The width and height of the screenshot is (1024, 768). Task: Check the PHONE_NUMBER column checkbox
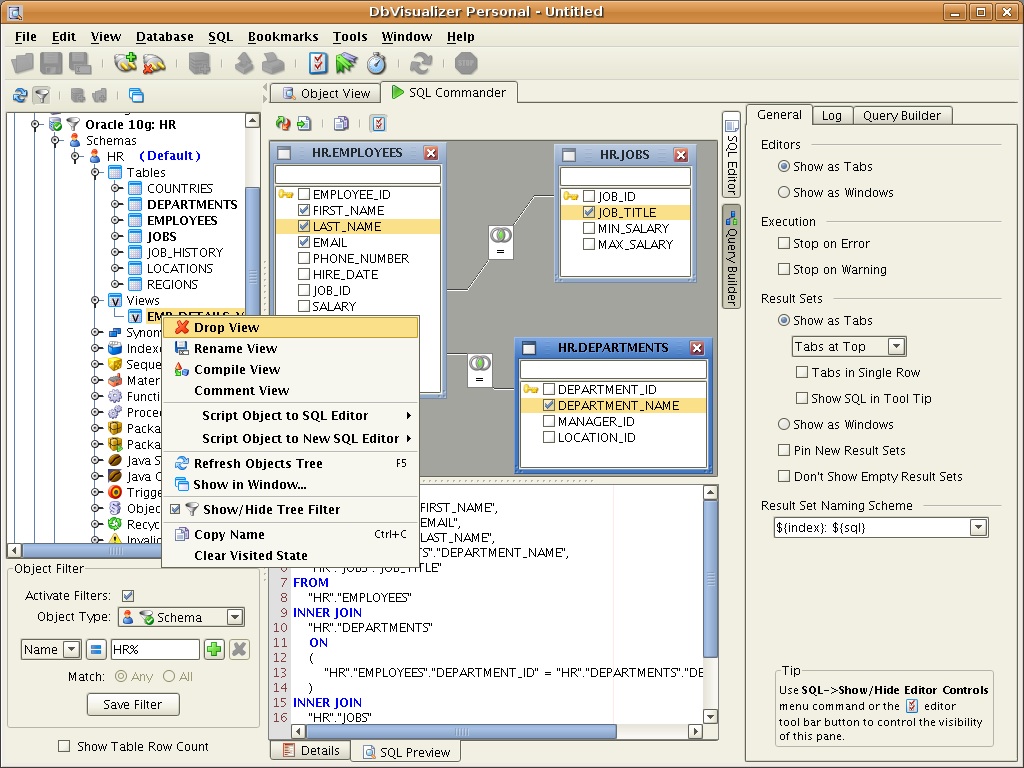pyautogui.click(x=303, y=258)
